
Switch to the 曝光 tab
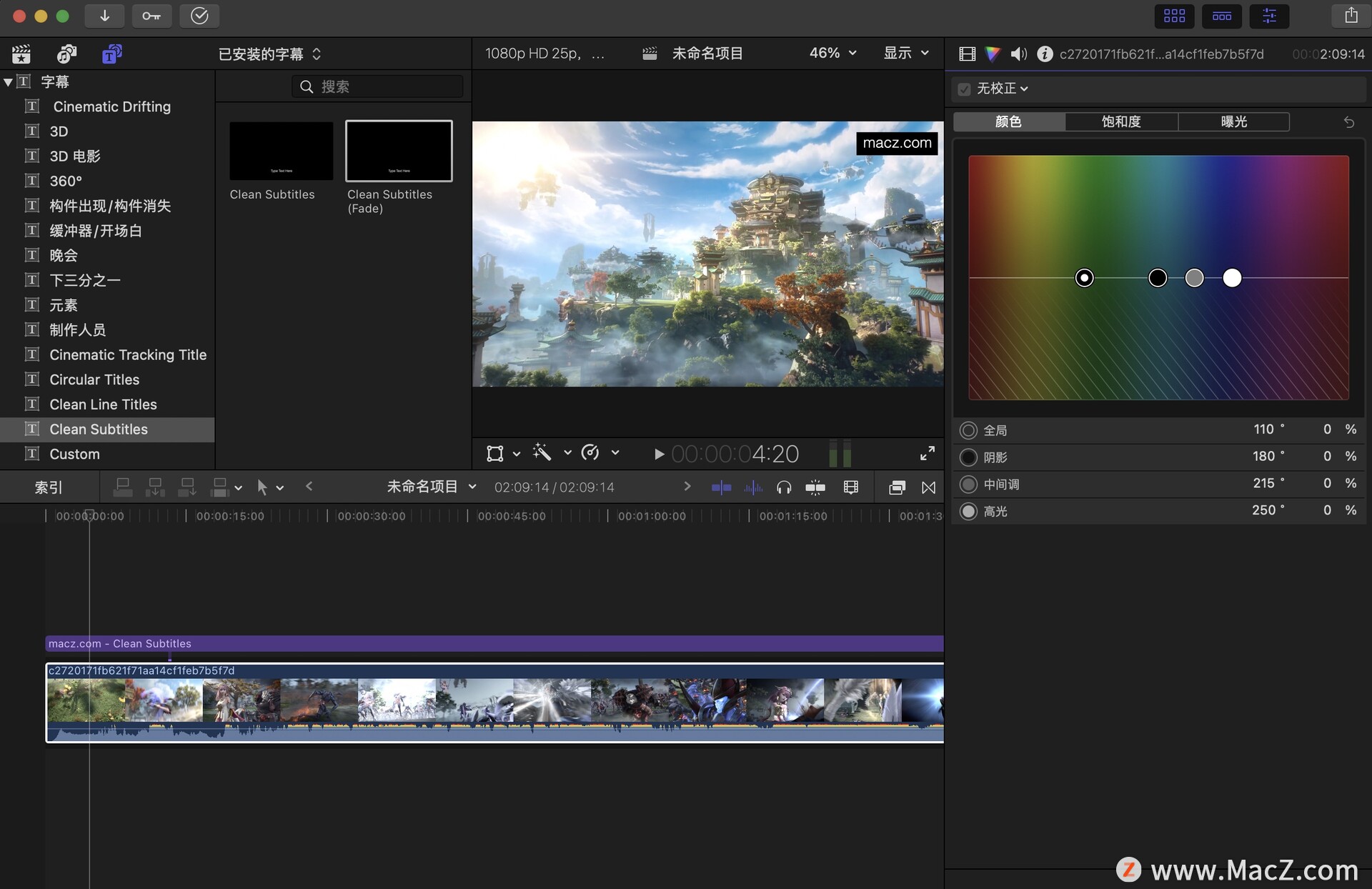coord(1234,121)
